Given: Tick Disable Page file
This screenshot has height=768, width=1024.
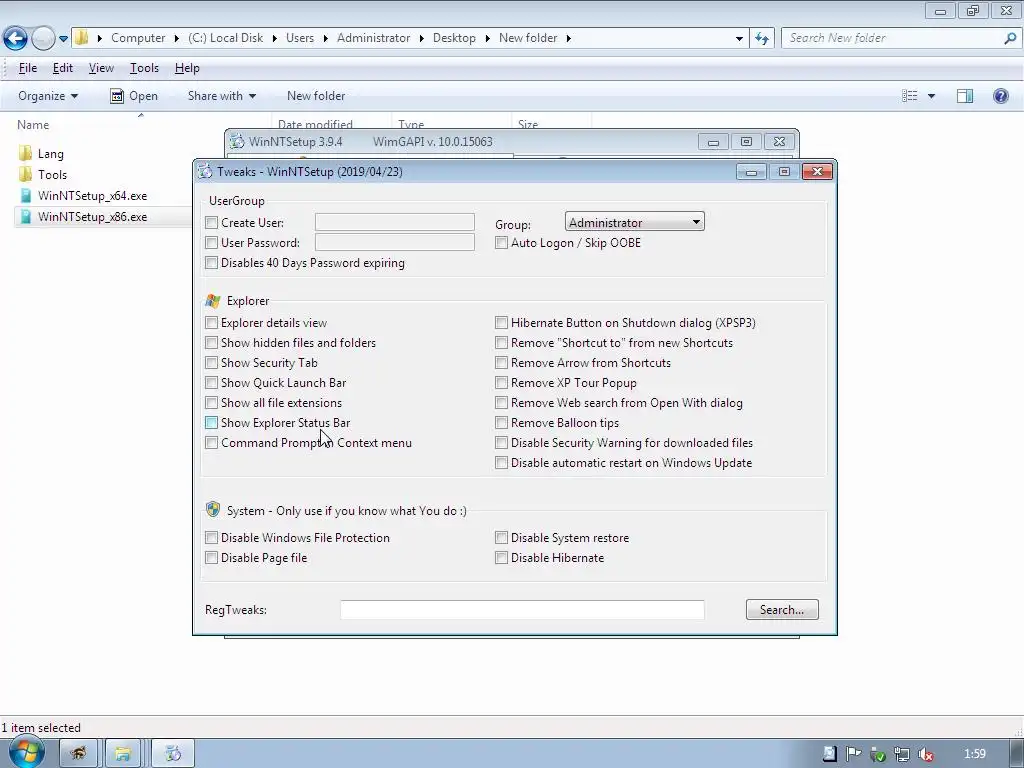Looking at the screenshot, I should 211,558.
